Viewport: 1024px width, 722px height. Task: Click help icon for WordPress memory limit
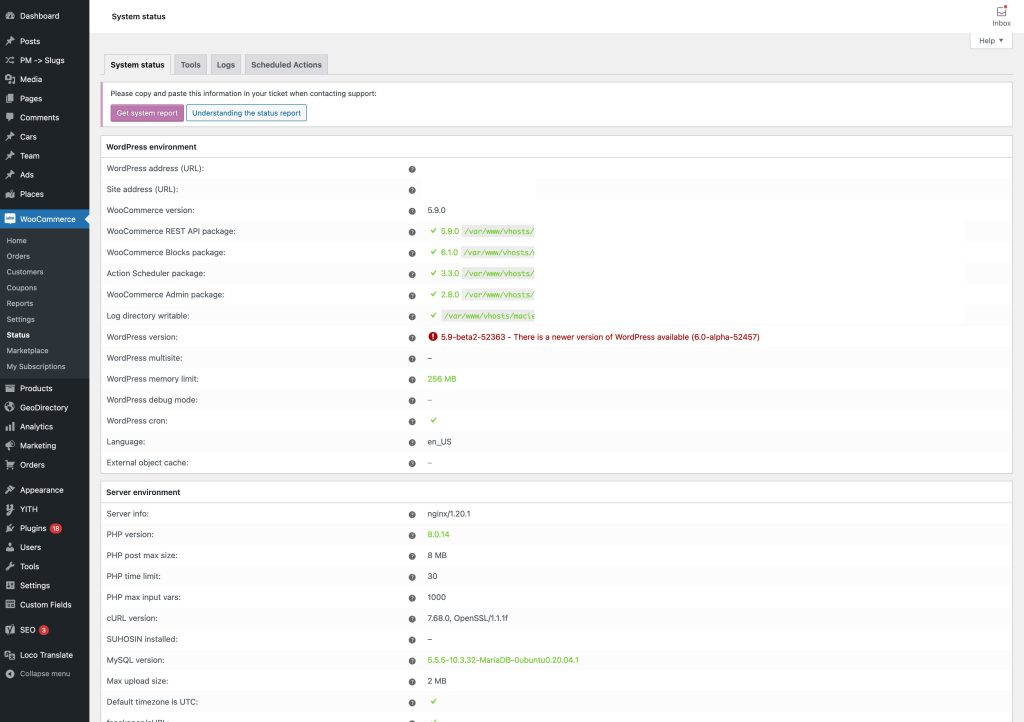click(412, 379)
